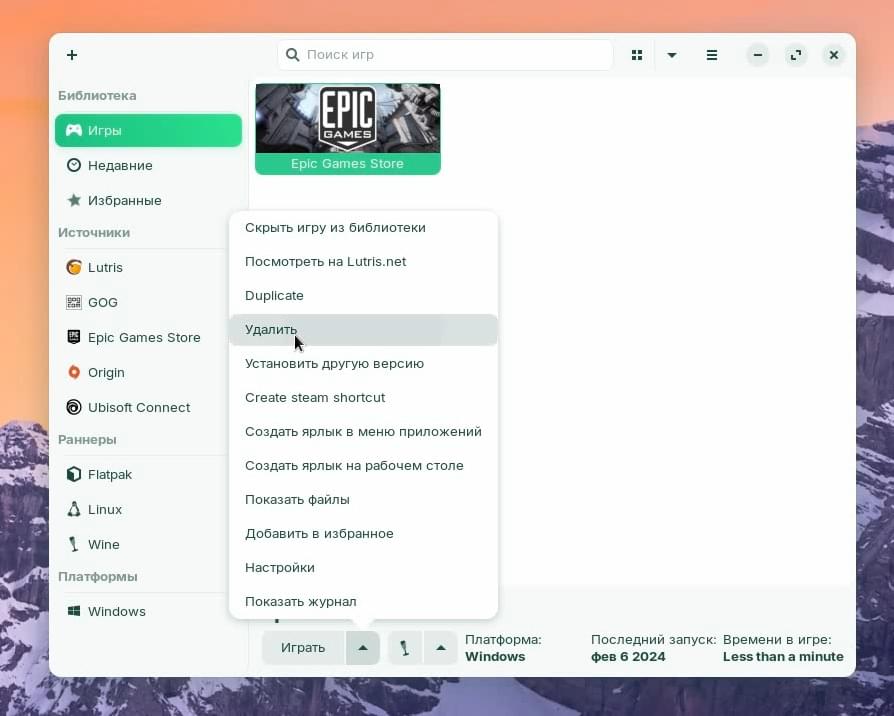Click the plus icon to add a game
This screenshot has width=894, height=716.
72,55
